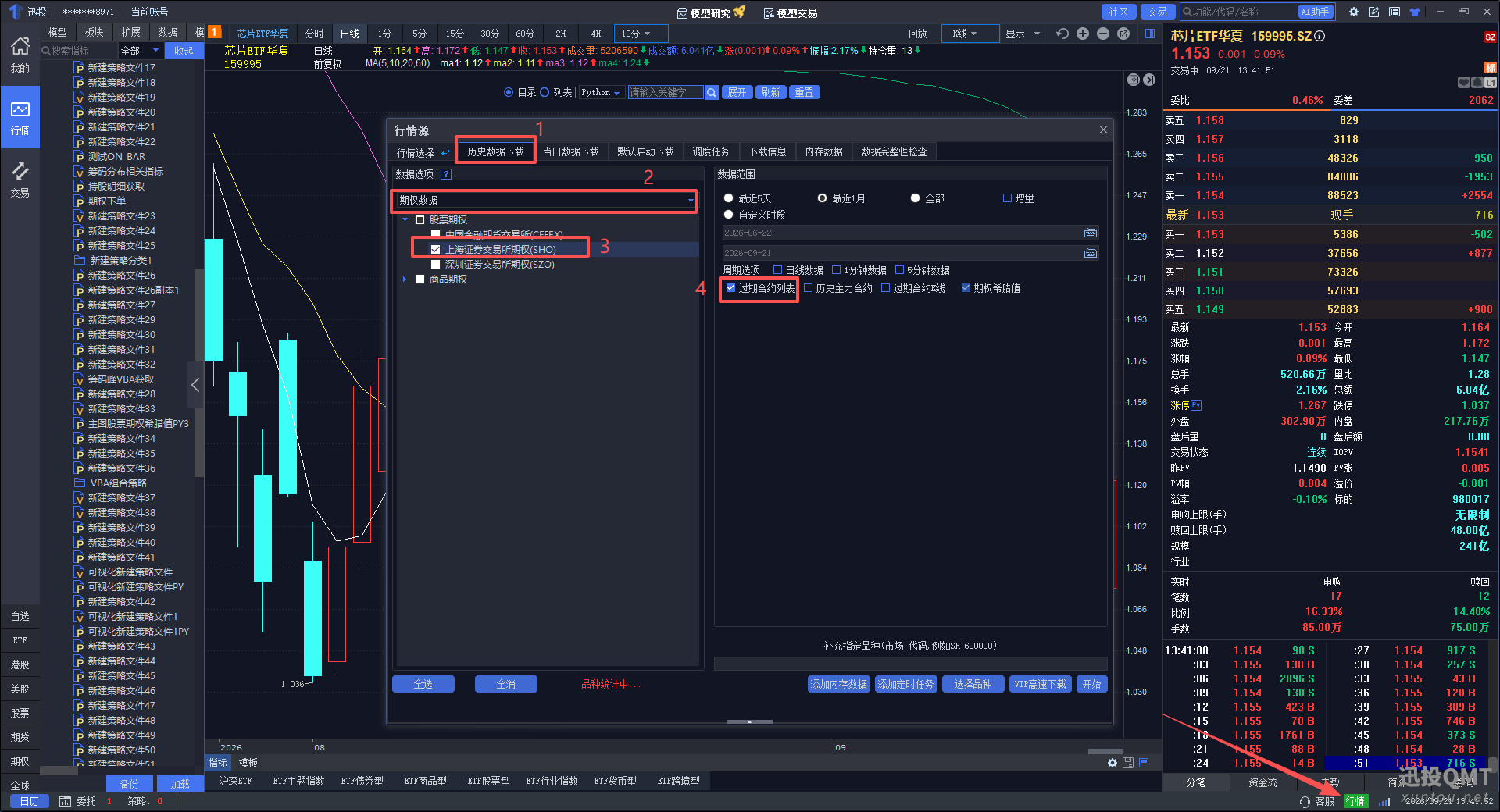Set a price alert with the bell icon

pyautogui.click(x=1477, y=82)
